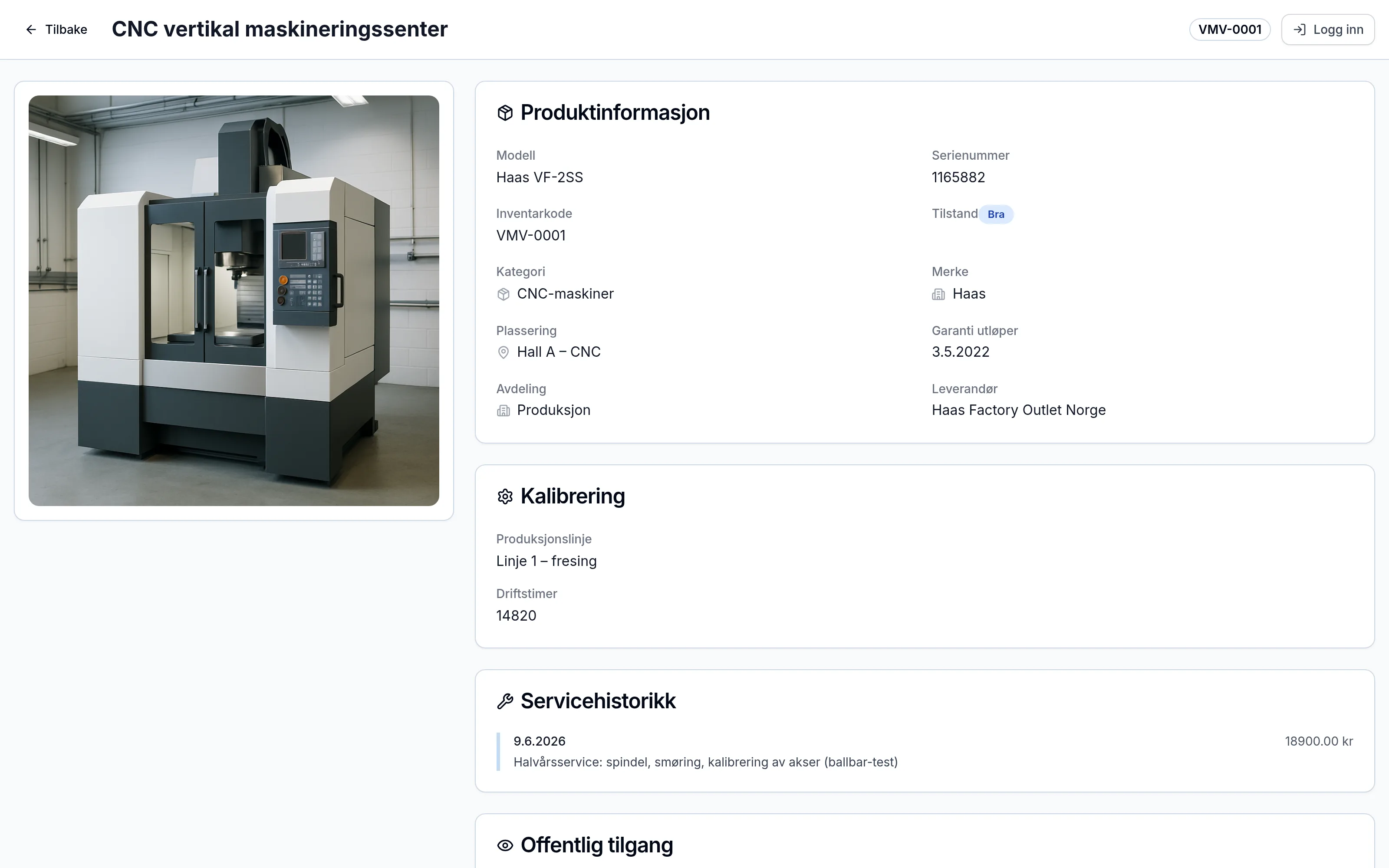Click the package icon next to CNC-maskiner
Image resolution: width=1389 pixels, height=868 pixels.
pos(504,294)
